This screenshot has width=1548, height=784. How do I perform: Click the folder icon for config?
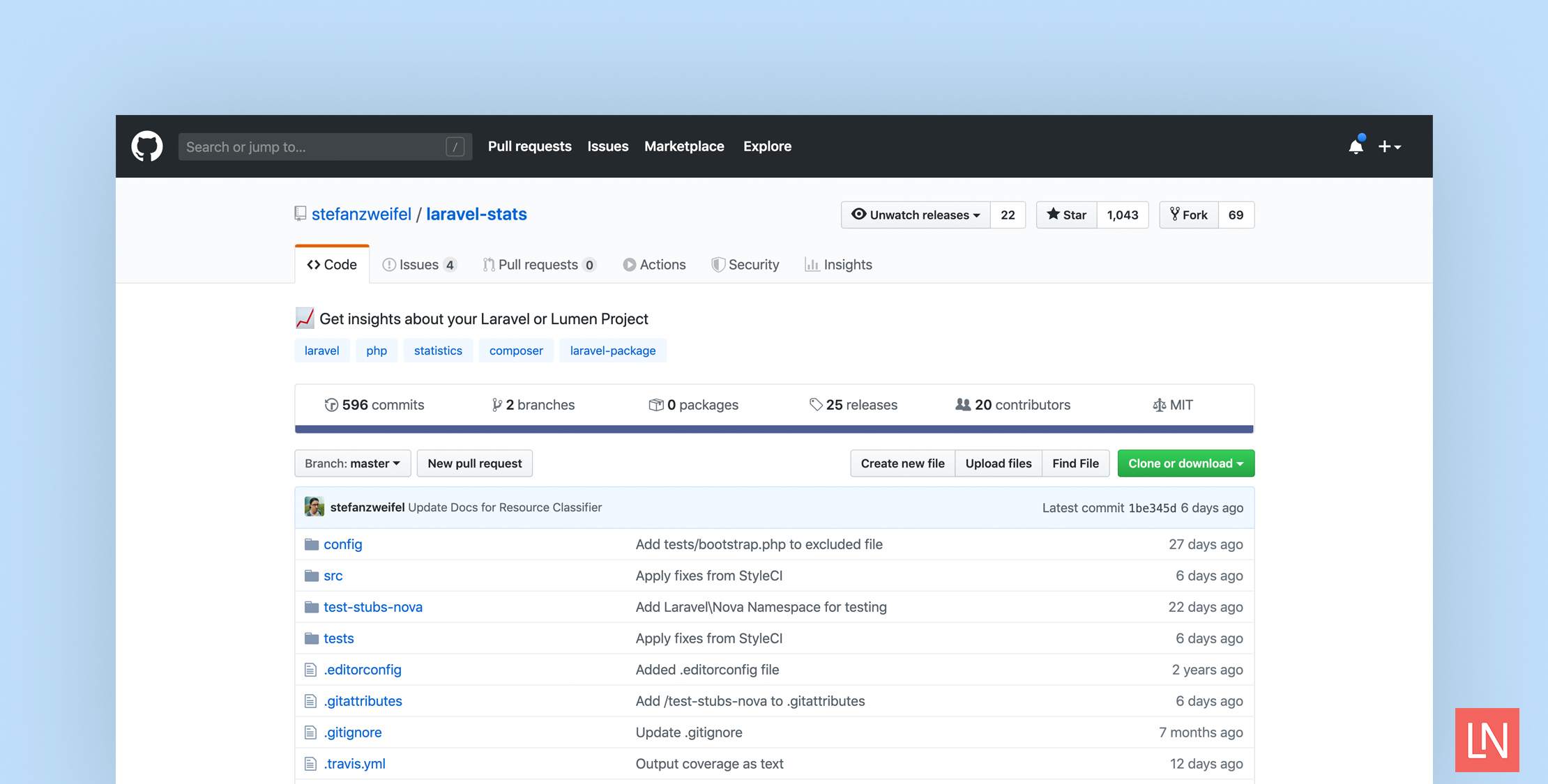(312, 544)
